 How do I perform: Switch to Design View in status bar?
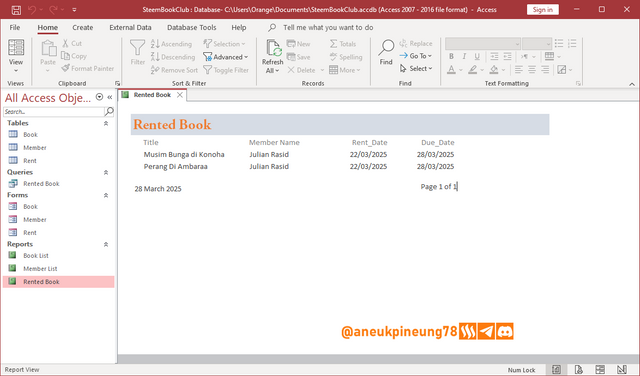tap(621, 369)
